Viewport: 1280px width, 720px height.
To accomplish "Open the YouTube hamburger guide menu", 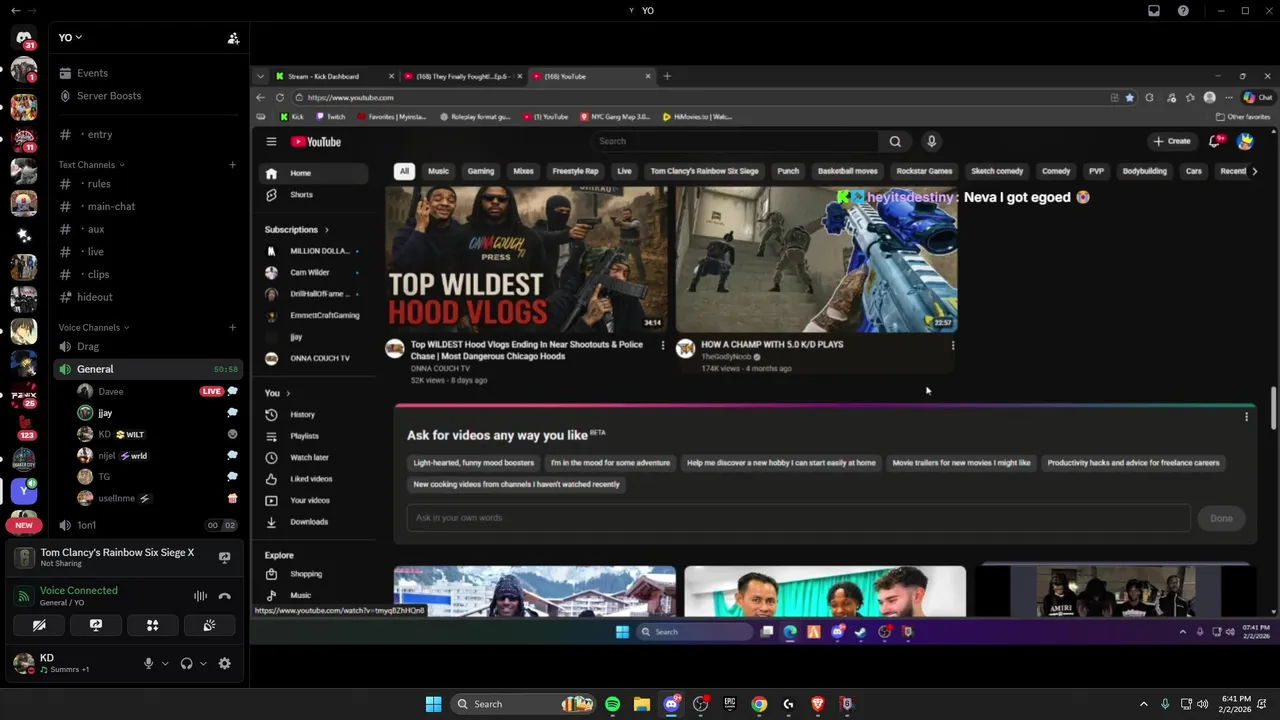I will [271, 142].
